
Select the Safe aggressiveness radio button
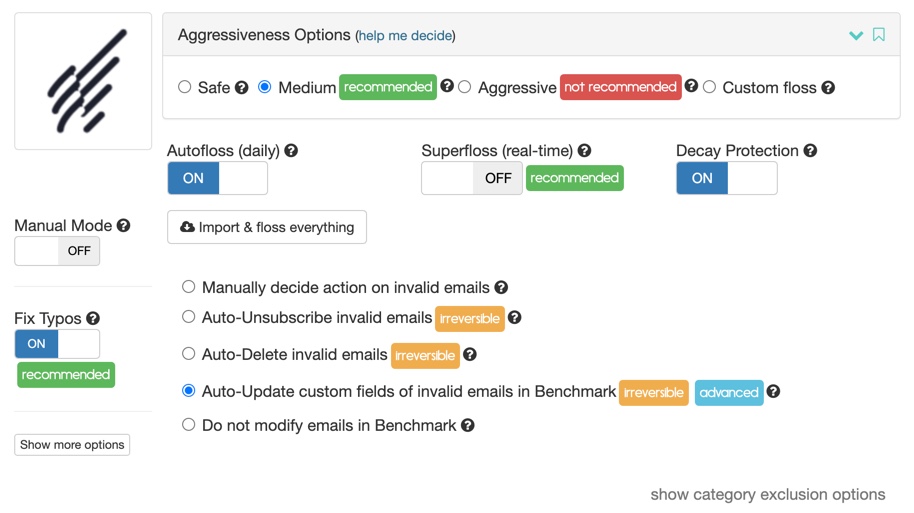coord(185,87)
